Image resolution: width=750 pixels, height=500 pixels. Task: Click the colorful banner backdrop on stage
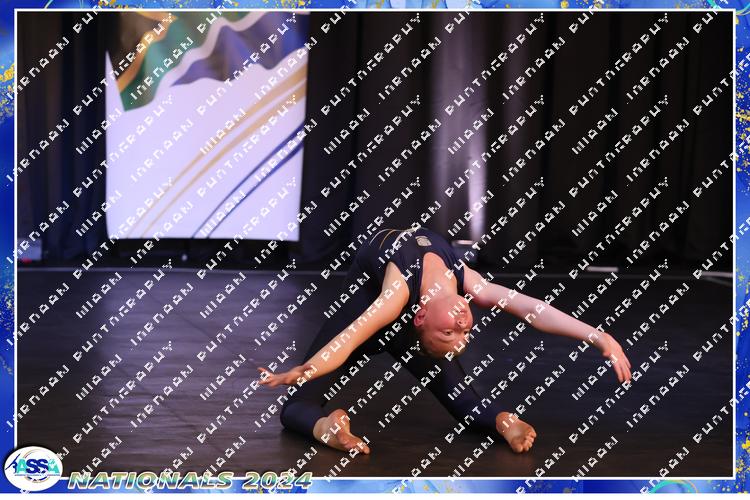pos(205,125)
